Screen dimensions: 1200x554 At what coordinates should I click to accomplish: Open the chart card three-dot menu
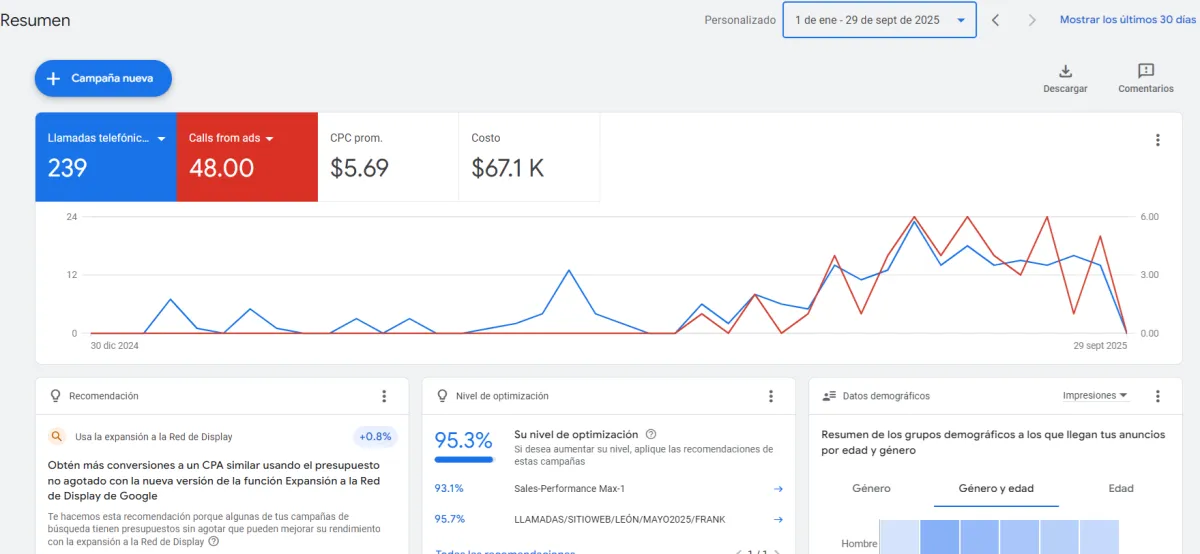(x=1158, y=141)
